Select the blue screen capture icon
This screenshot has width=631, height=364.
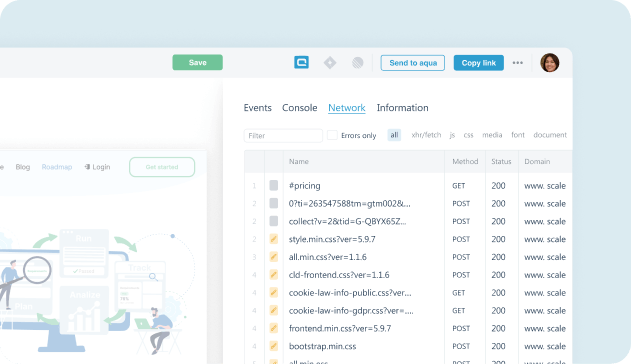point(301,62)
